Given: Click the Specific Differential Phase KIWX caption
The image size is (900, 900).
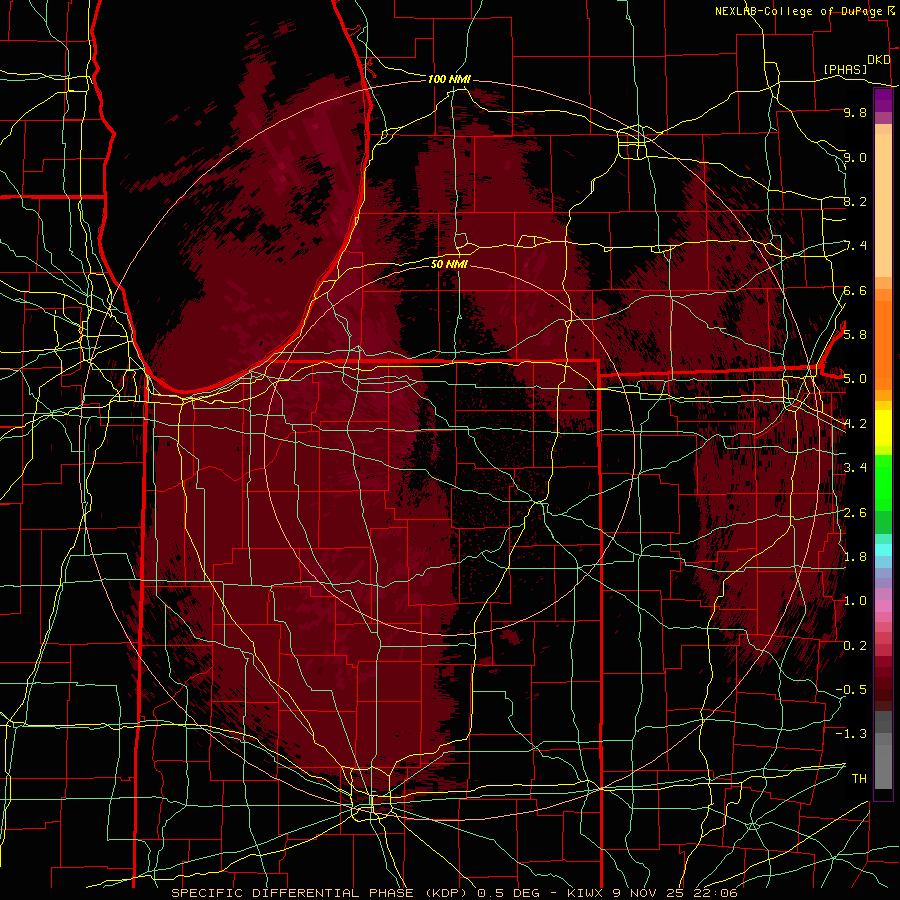Looking at the screenshot, I should [x=455, y=893].
